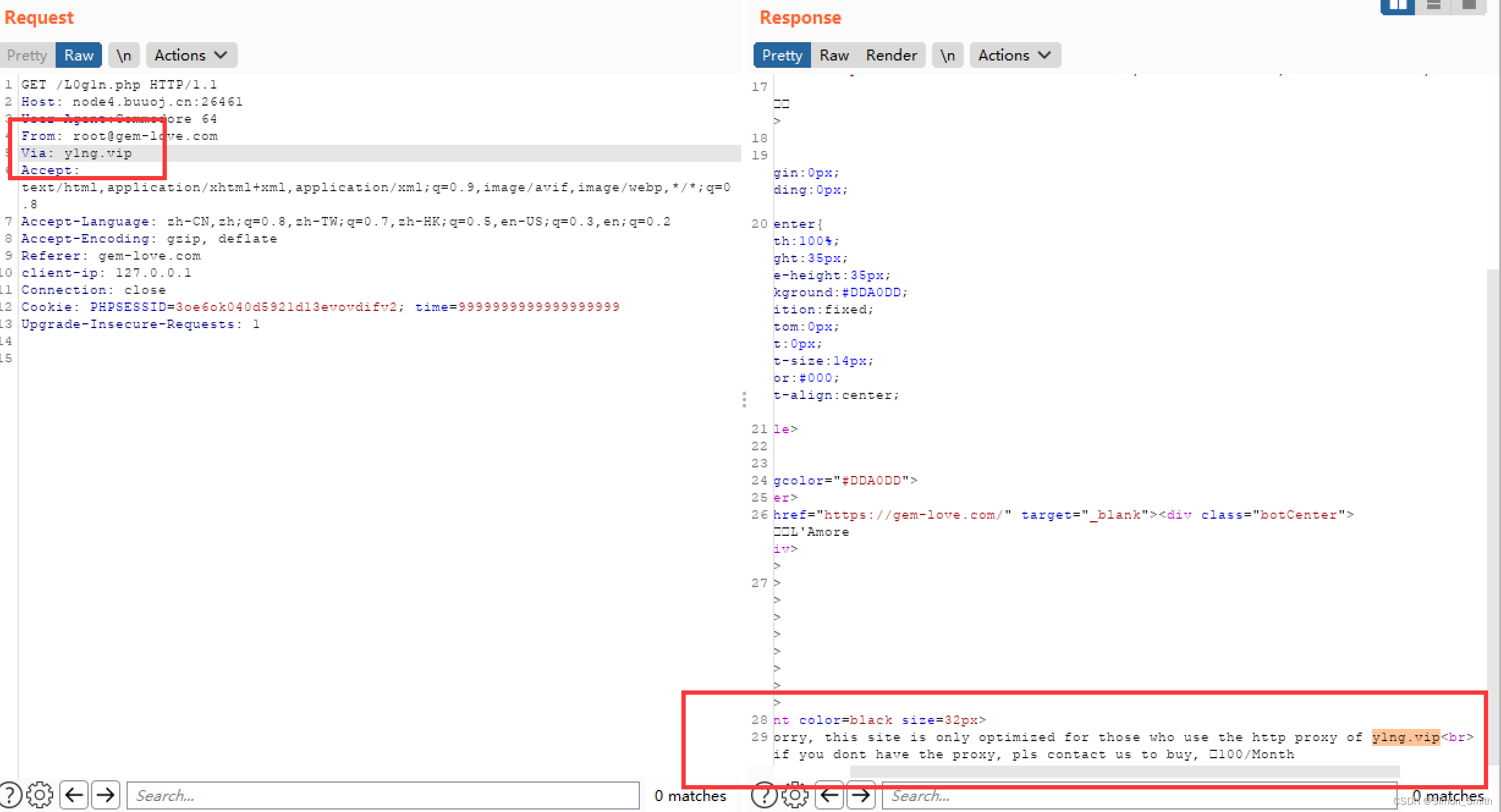This screenshot has width=1501, height=812.
Task: Switch to top-bottom stacked layout icon
Action: [x=1434, y=6]
